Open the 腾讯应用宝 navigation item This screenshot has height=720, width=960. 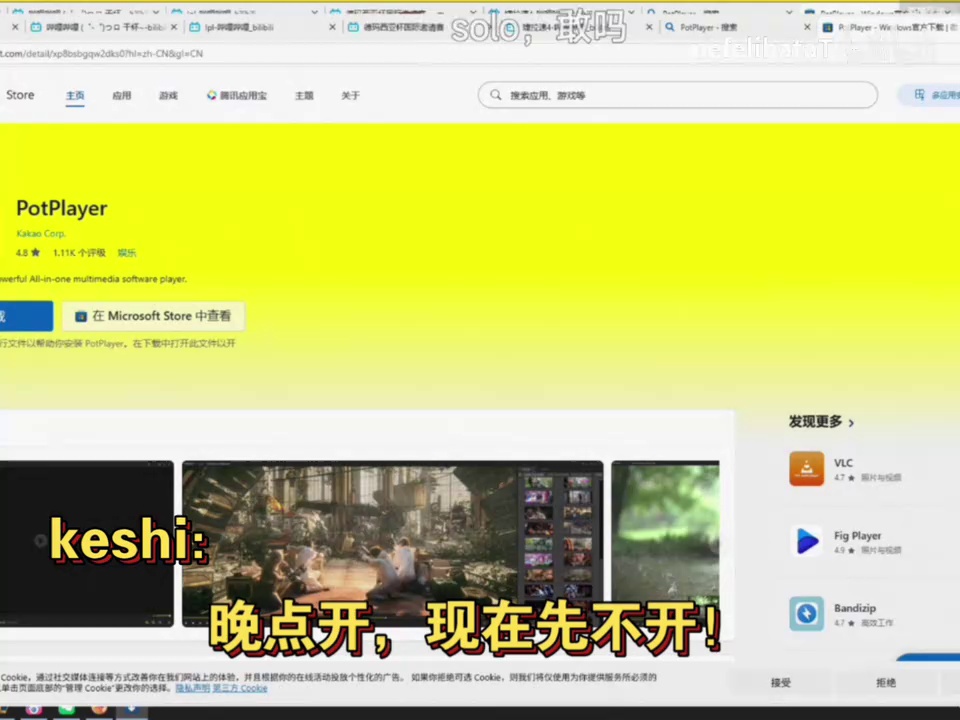[237, 96]
